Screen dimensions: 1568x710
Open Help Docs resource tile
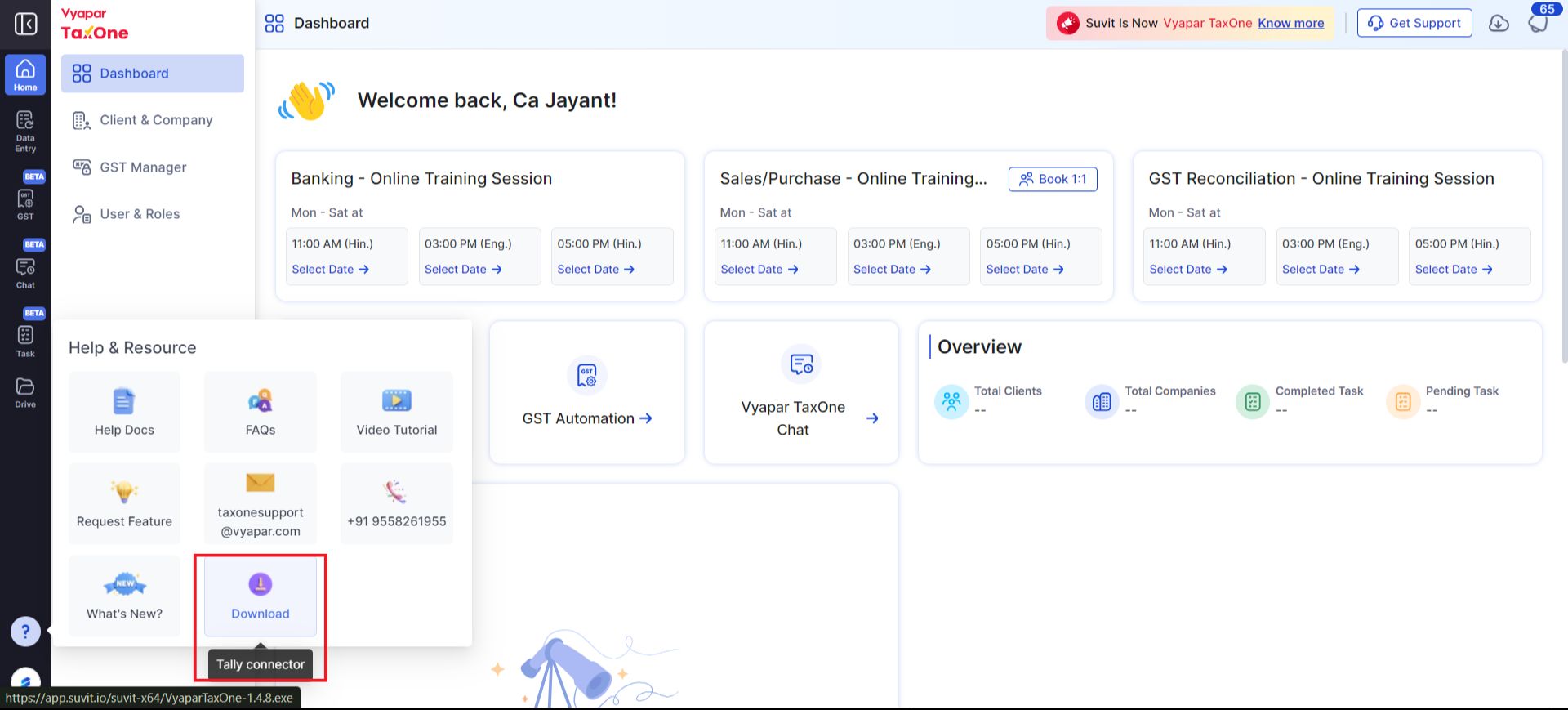click(x=124, y=412)
